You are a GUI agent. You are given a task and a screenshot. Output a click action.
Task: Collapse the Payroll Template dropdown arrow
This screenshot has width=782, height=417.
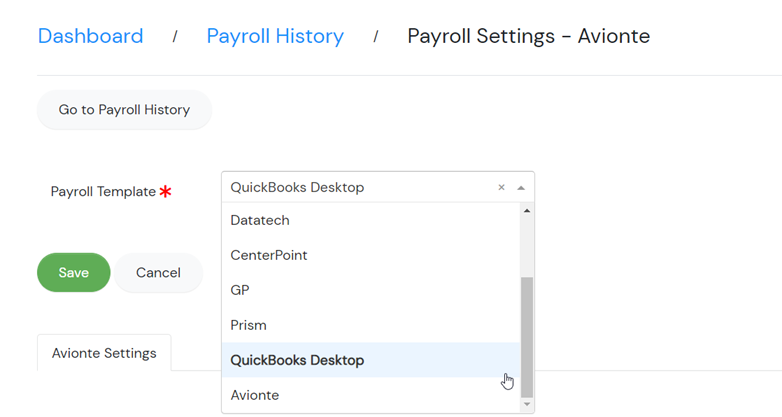(x=521, y=188)
